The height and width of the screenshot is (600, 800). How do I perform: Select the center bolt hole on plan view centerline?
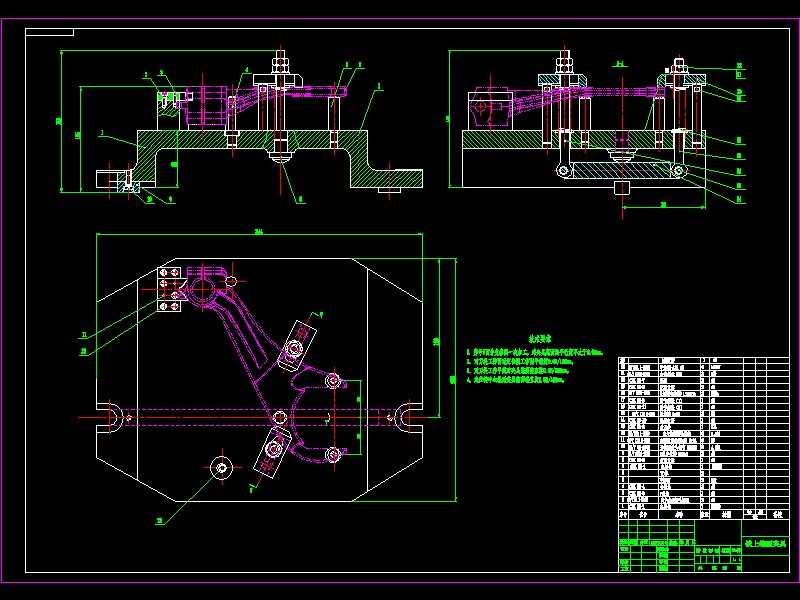[x=280, y=418]
